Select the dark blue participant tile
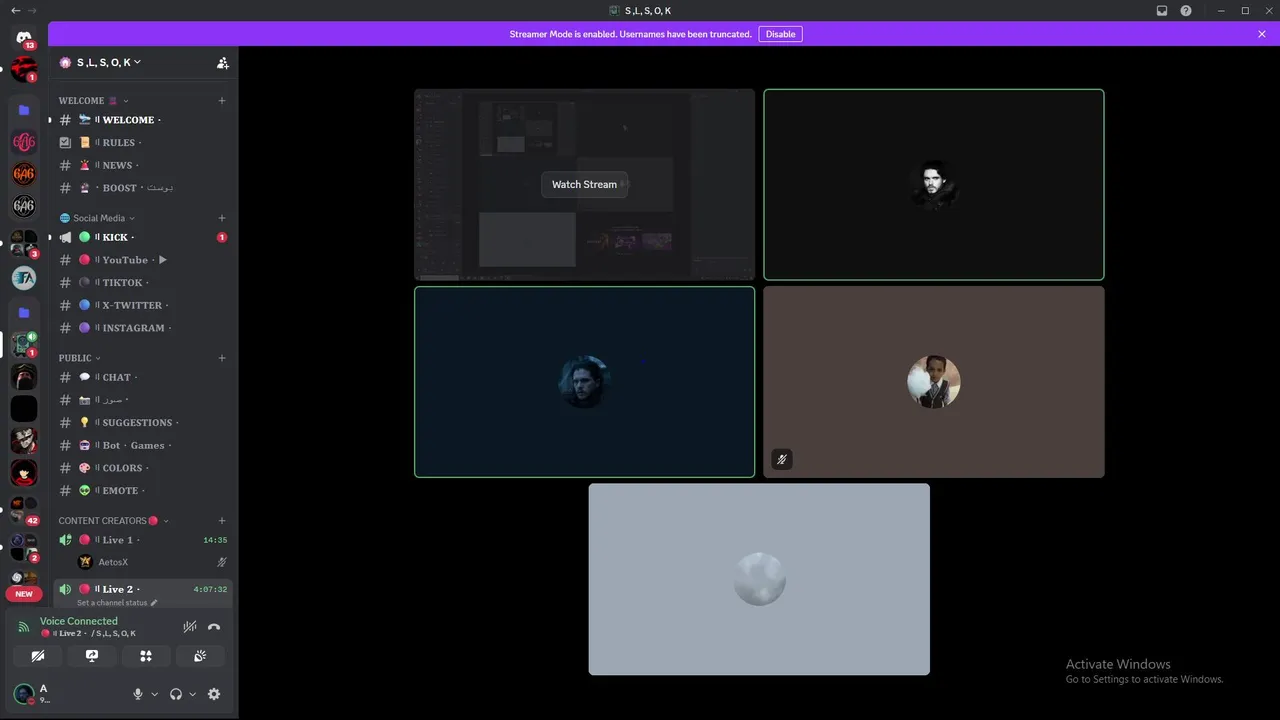The height and width of the screenshot is (720, 1280). coord(585,382)
